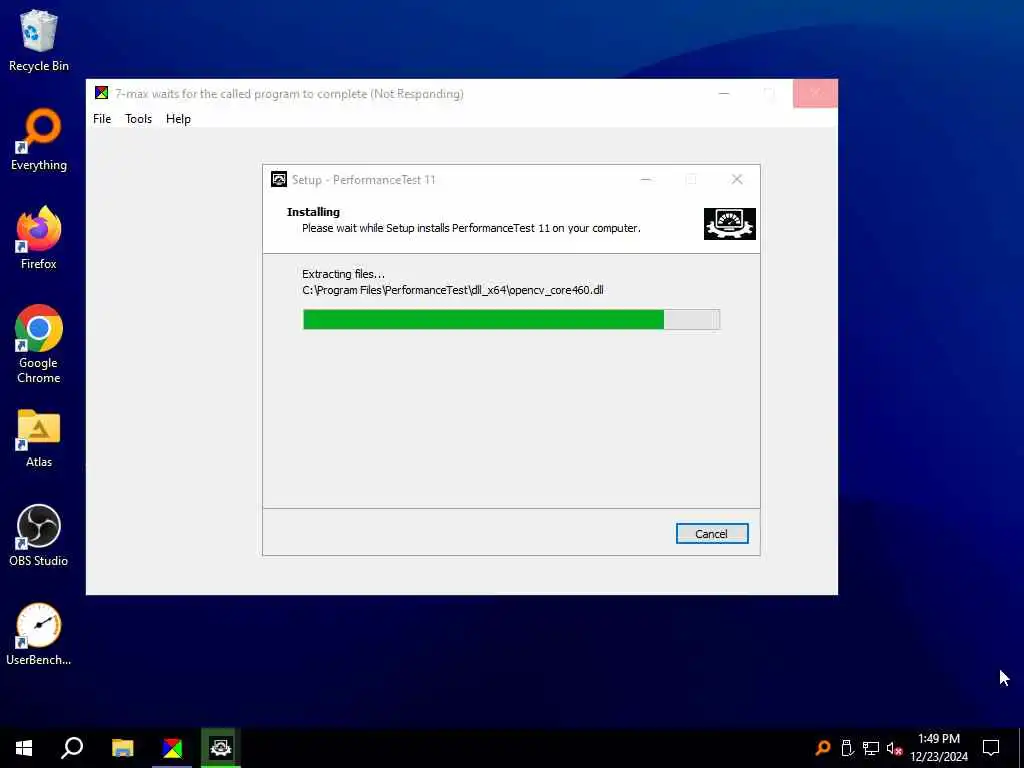This screenshot has width=1024, height=768.
Task: Click the taskbar clock showing 1:49 PM
Action: click(x=939, y=748)
